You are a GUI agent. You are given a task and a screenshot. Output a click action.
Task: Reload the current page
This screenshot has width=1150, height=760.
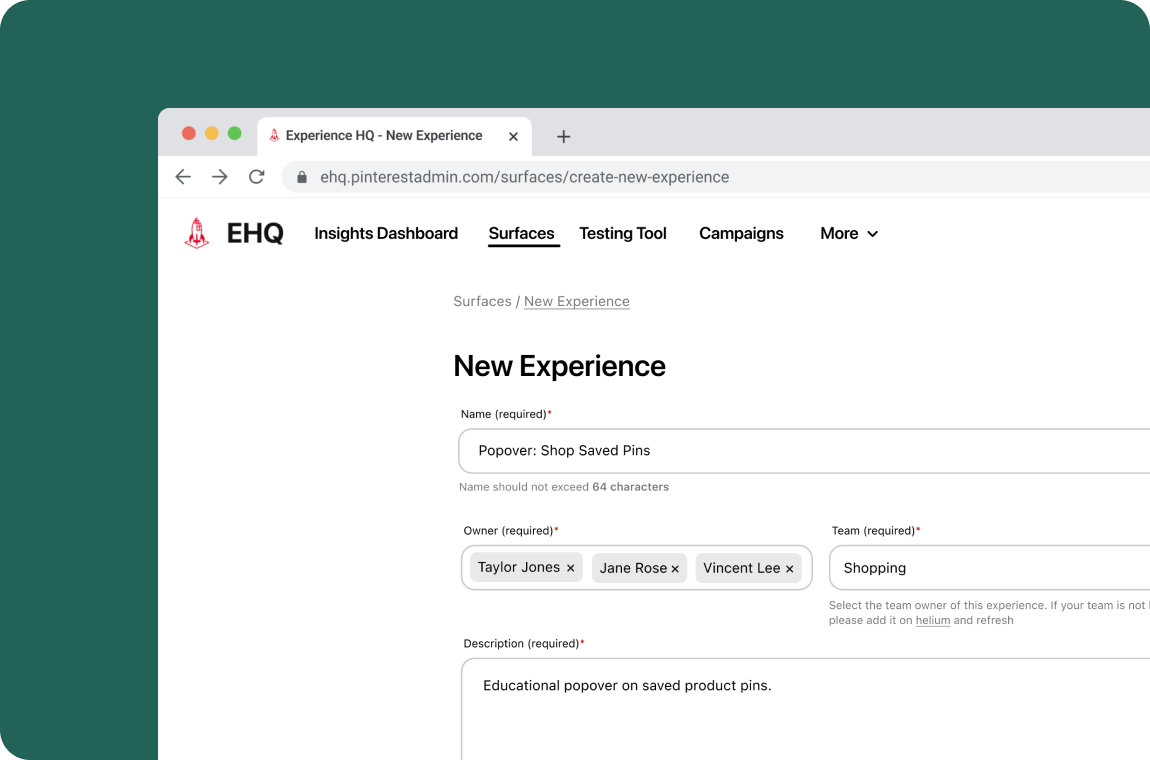(256, 176)
